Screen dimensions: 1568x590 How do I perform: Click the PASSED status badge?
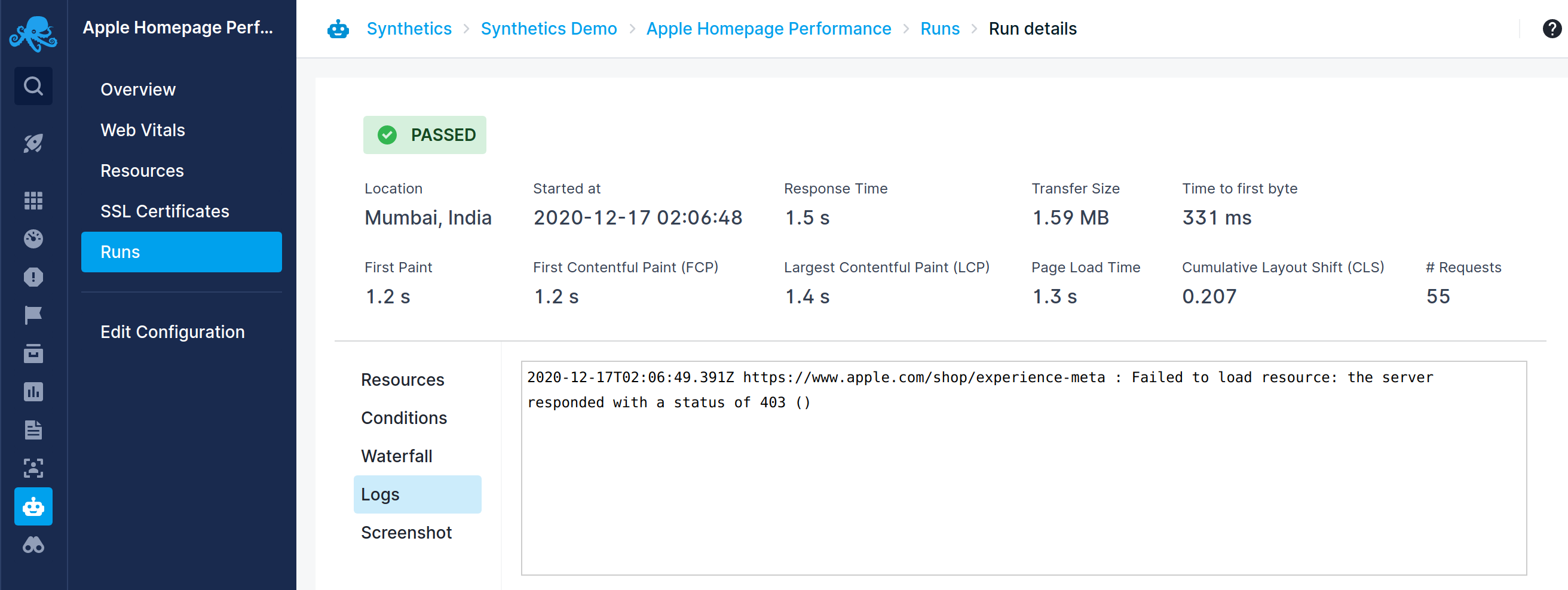[424, 135]
